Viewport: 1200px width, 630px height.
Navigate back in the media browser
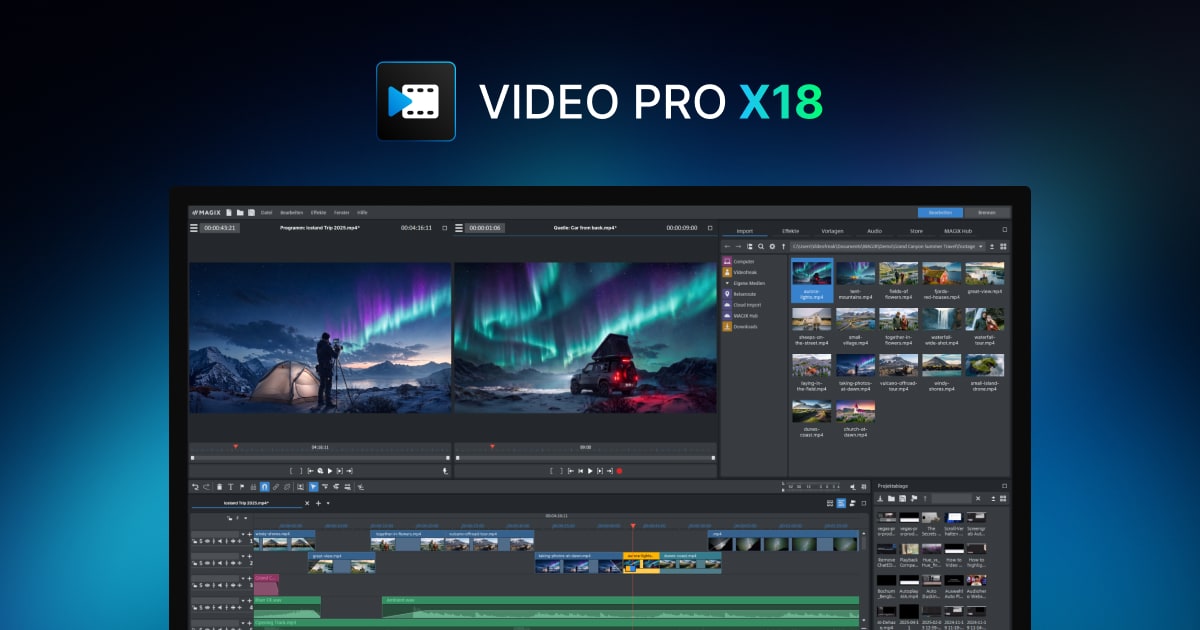pyautogui.click(x=727, y=246)
